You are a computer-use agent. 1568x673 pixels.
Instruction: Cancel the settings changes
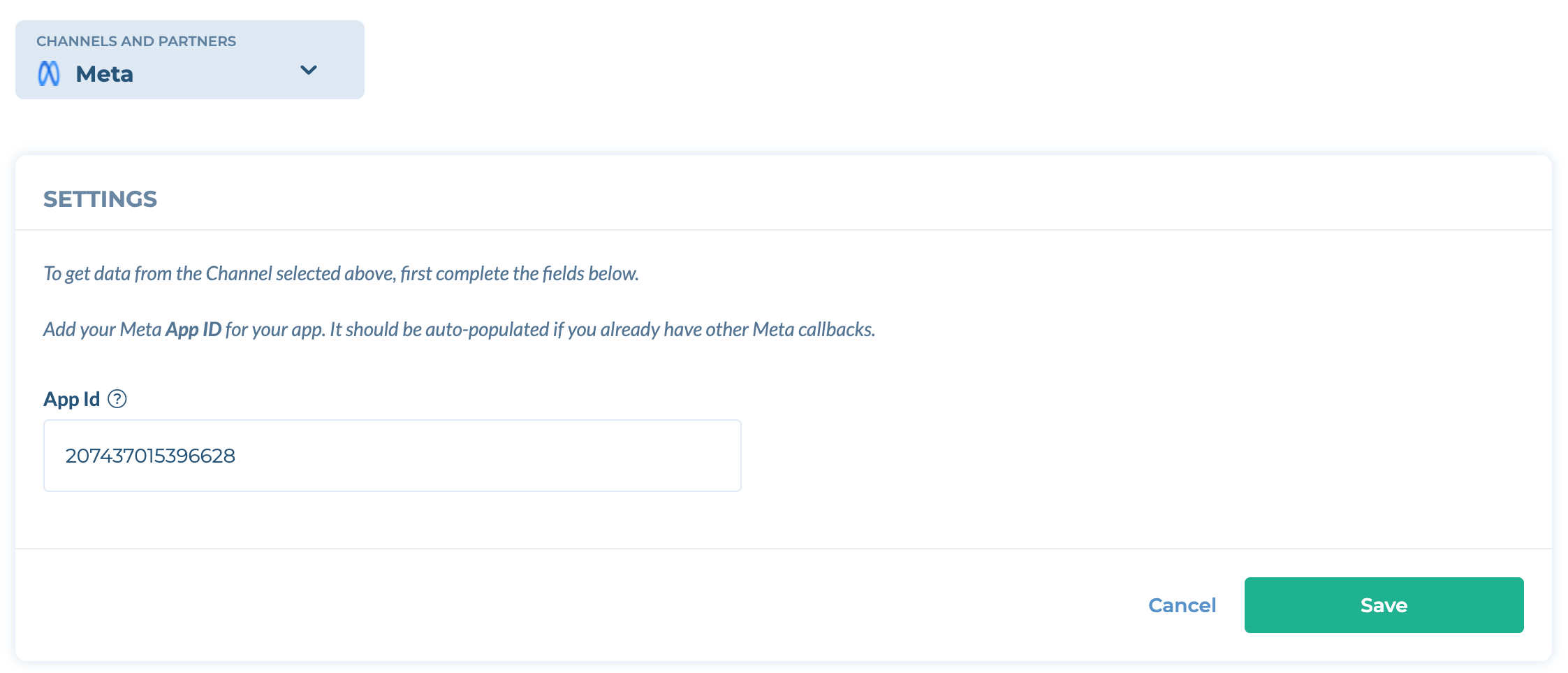(x=1182, y=605)
